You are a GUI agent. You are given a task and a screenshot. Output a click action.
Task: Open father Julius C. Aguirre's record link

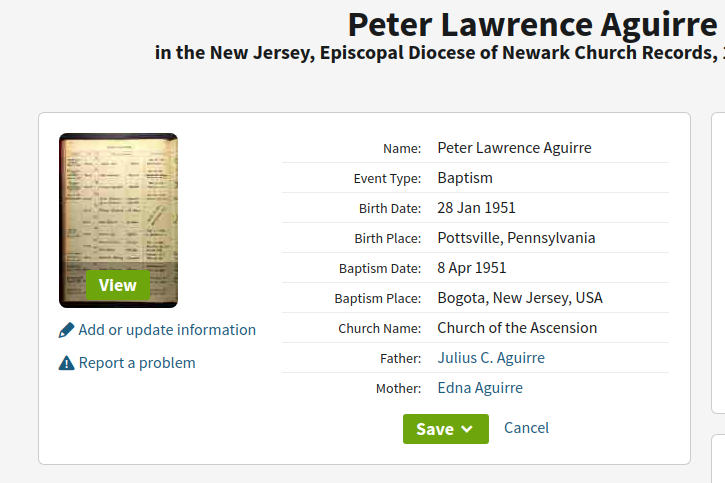491,358
